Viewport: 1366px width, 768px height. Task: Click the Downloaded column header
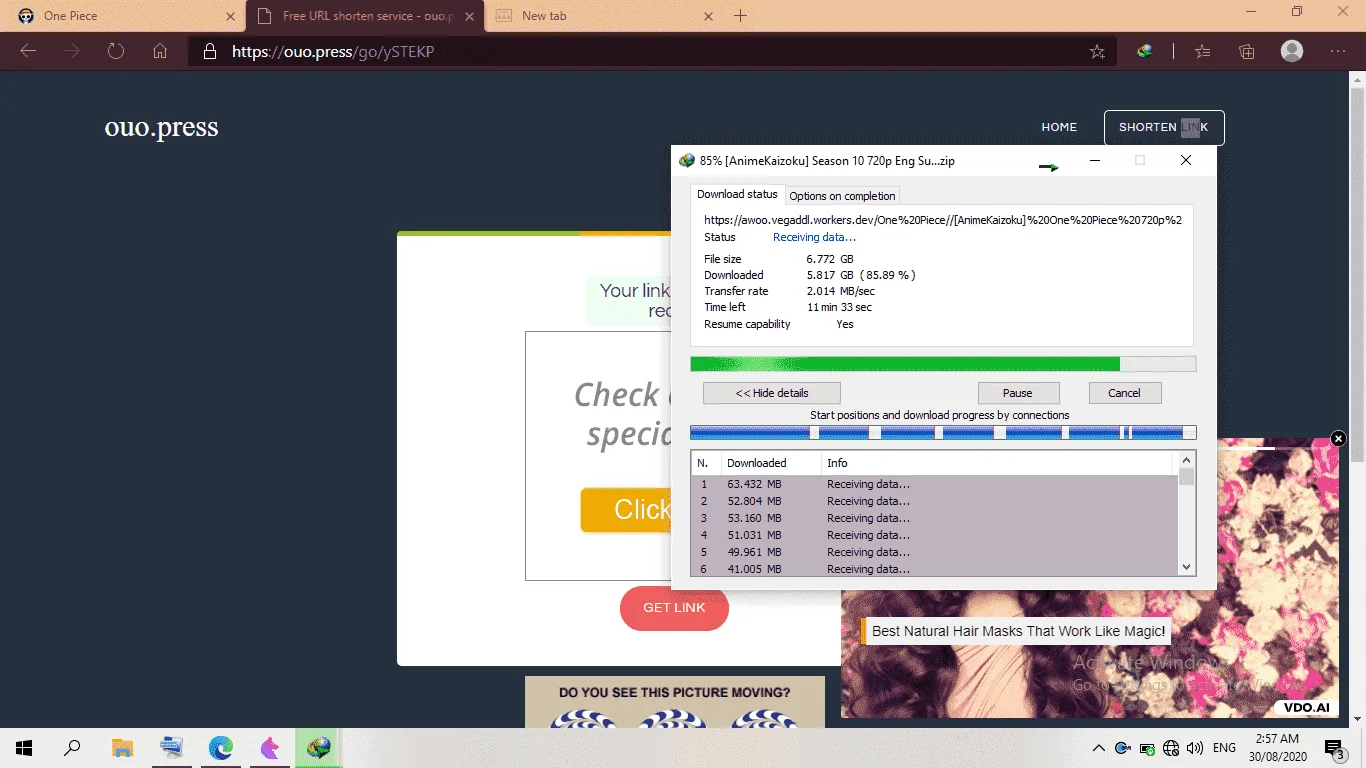point(770,463)
